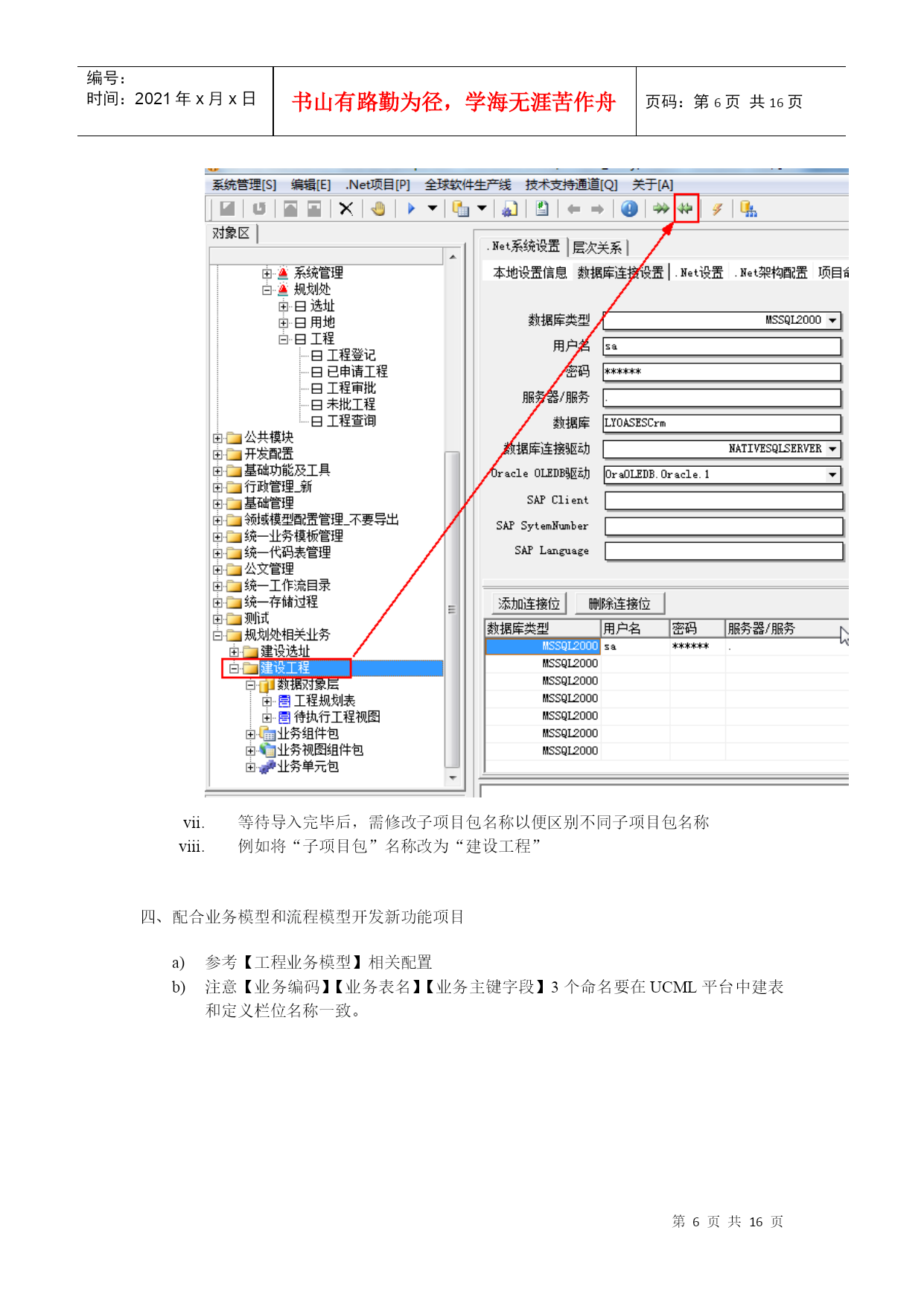Expand the 工程规划表 node
Image resolution: width=924 pixels, height=1306 pixels.
coord(267,701)
